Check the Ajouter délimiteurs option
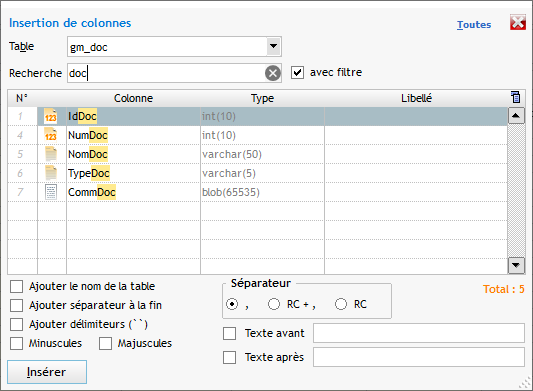 click(17, 324)
